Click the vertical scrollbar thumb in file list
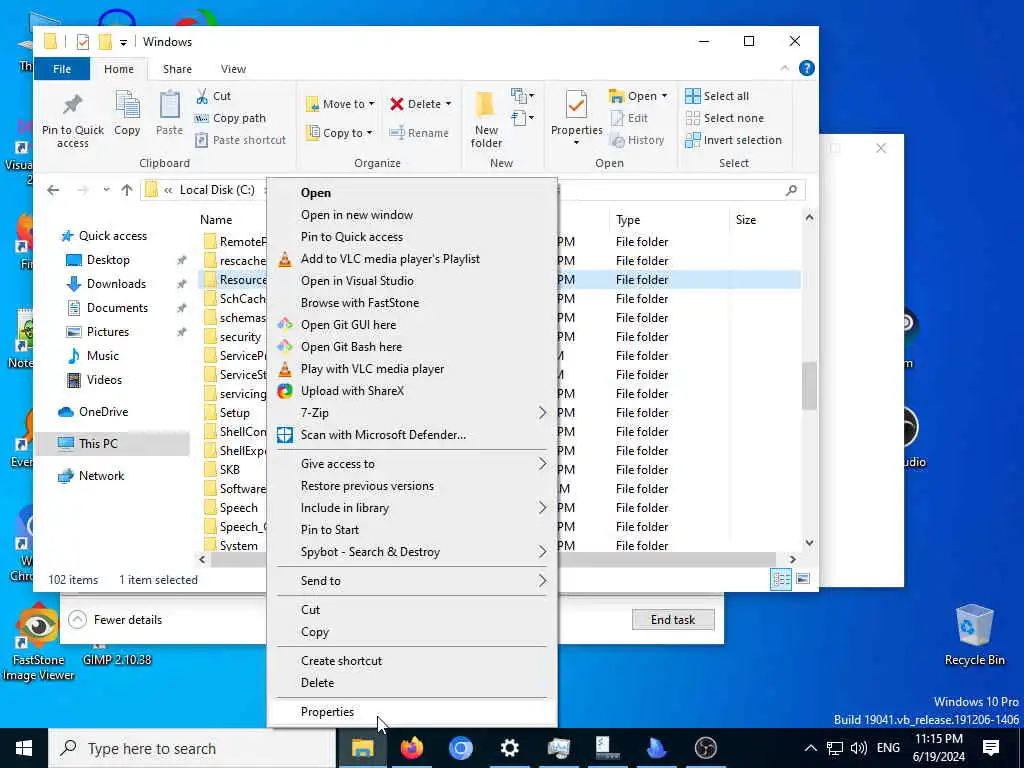The height and width of the screenshot is (768, 1024). 809,385
